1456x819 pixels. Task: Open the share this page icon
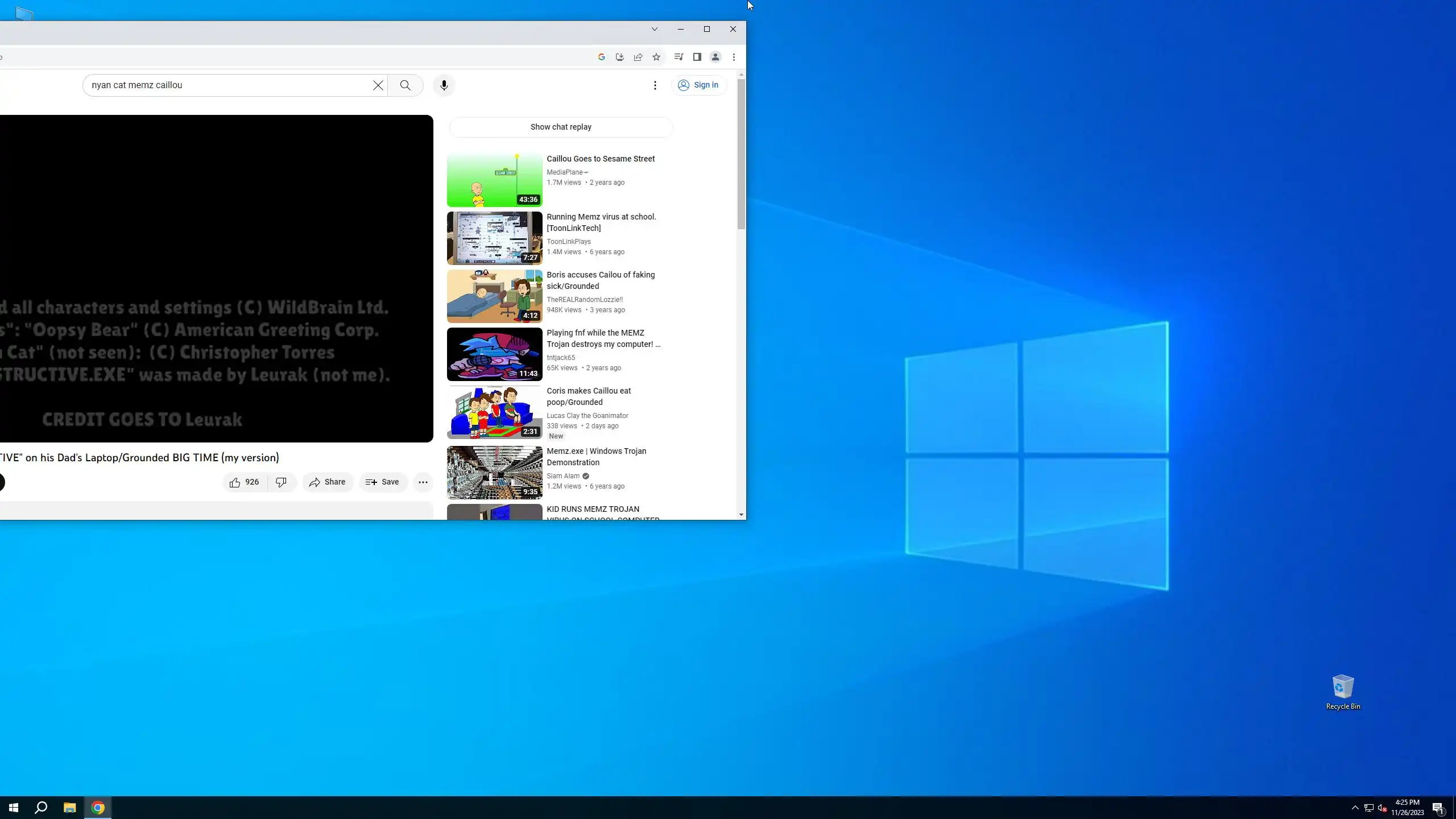[638, 57]
